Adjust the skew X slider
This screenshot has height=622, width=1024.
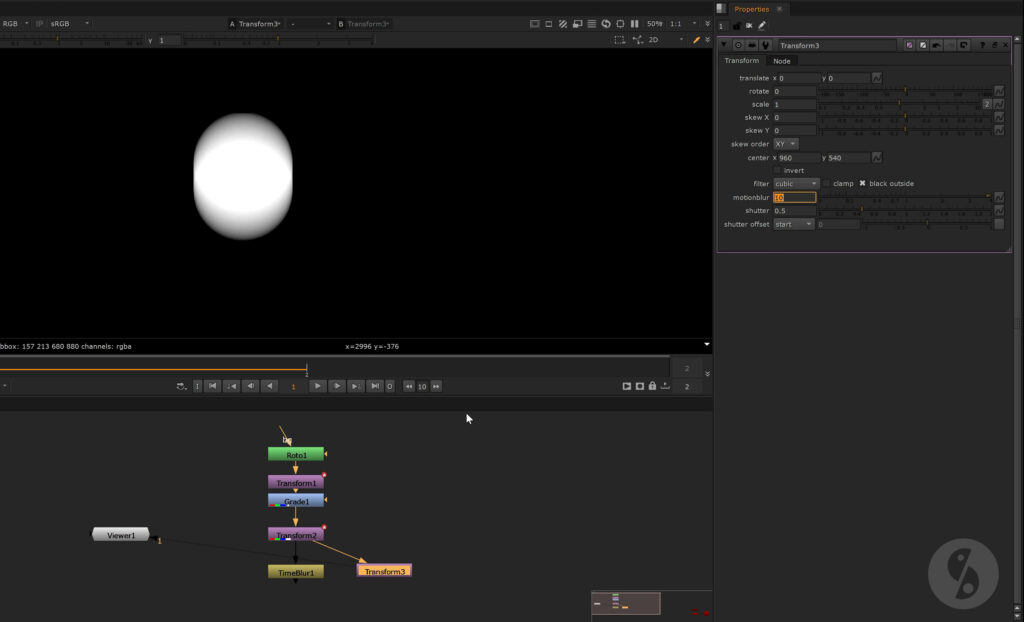click(906, 118)
